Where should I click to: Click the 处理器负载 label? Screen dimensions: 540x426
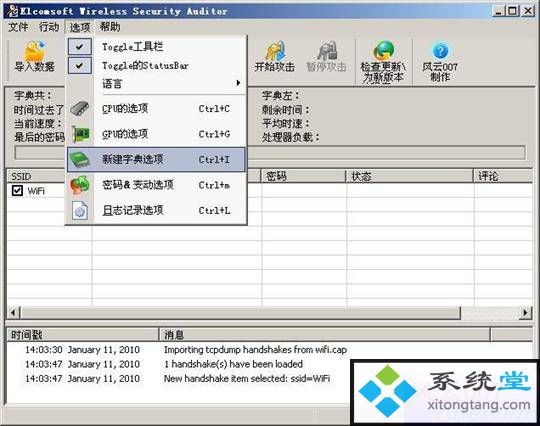pyautogui.click(x=291, y=137)
